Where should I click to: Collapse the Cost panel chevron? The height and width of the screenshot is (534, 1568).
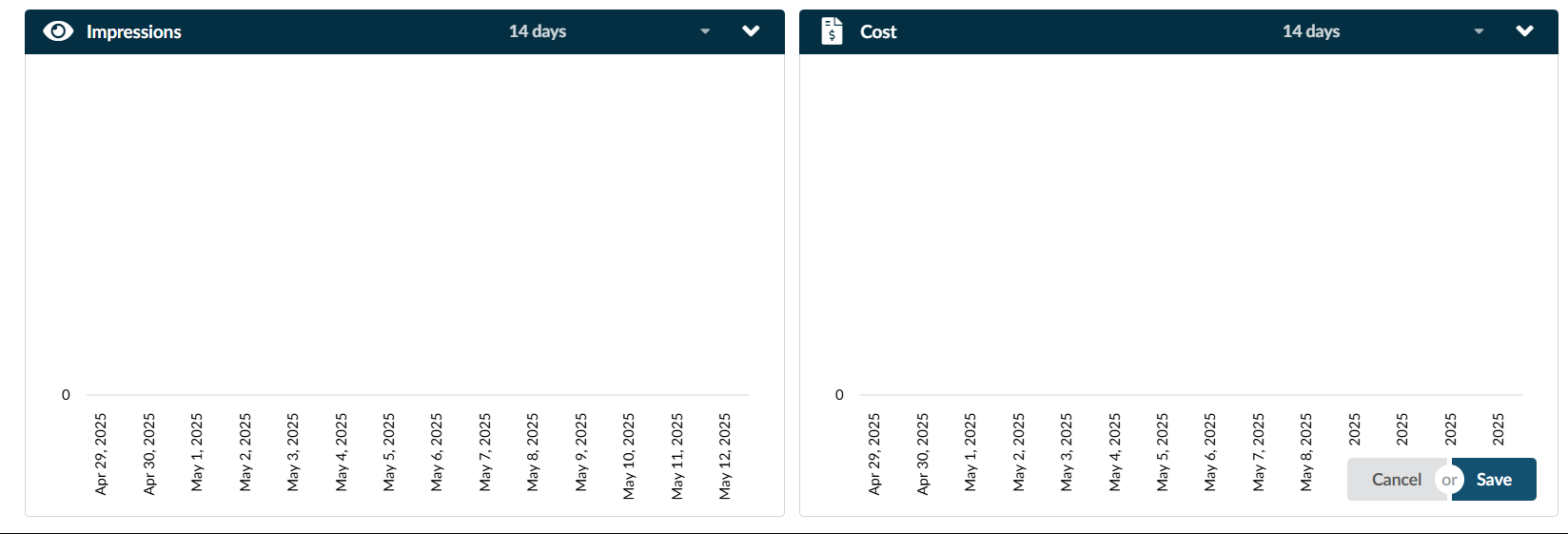pyautogui.click(x=1524, y=31)
